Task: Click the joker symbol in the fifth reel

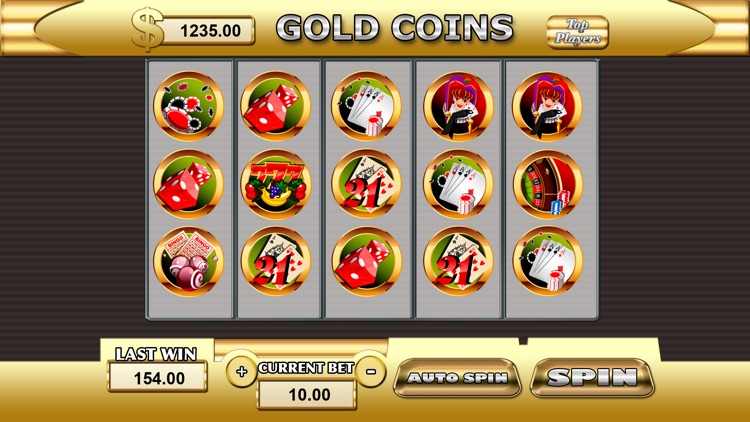Action: pos(548,106)
